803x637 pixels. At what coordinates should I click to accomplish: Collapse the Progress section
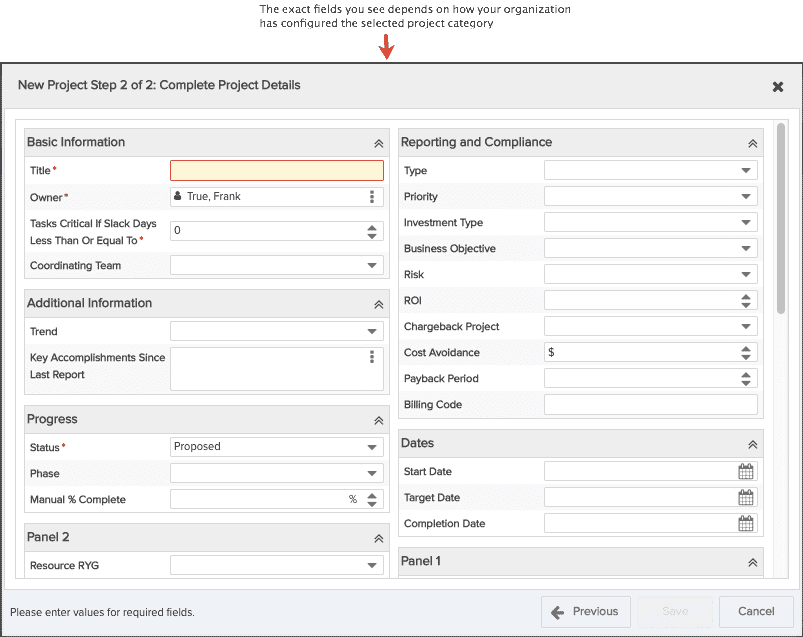point(378,420)
